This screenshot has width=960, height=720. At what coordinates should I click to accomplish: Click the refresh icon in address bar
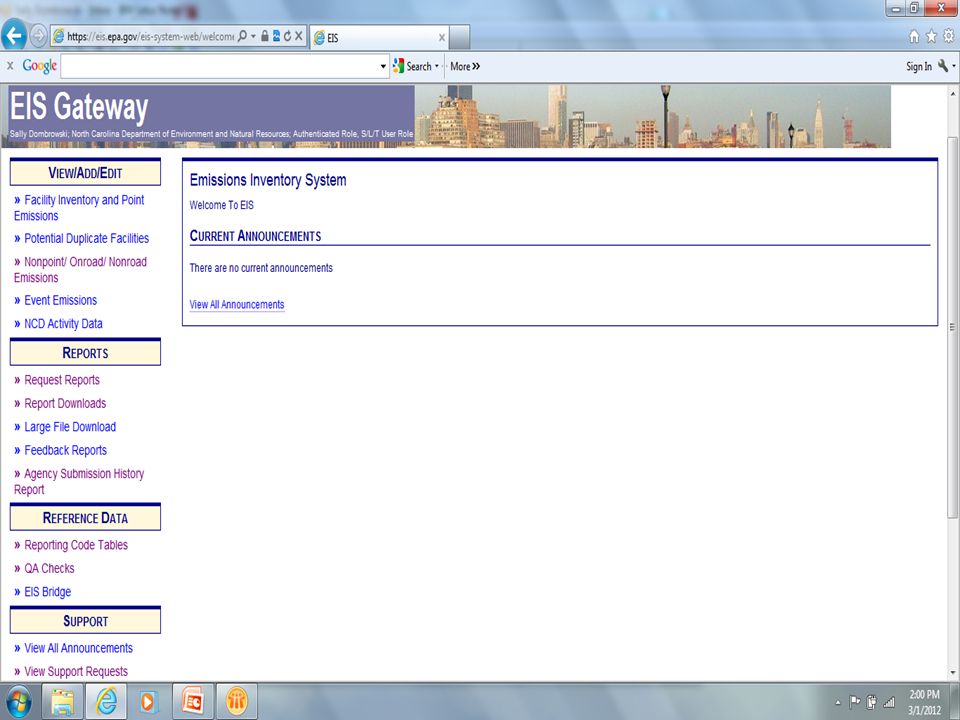(x=287, y=36)
